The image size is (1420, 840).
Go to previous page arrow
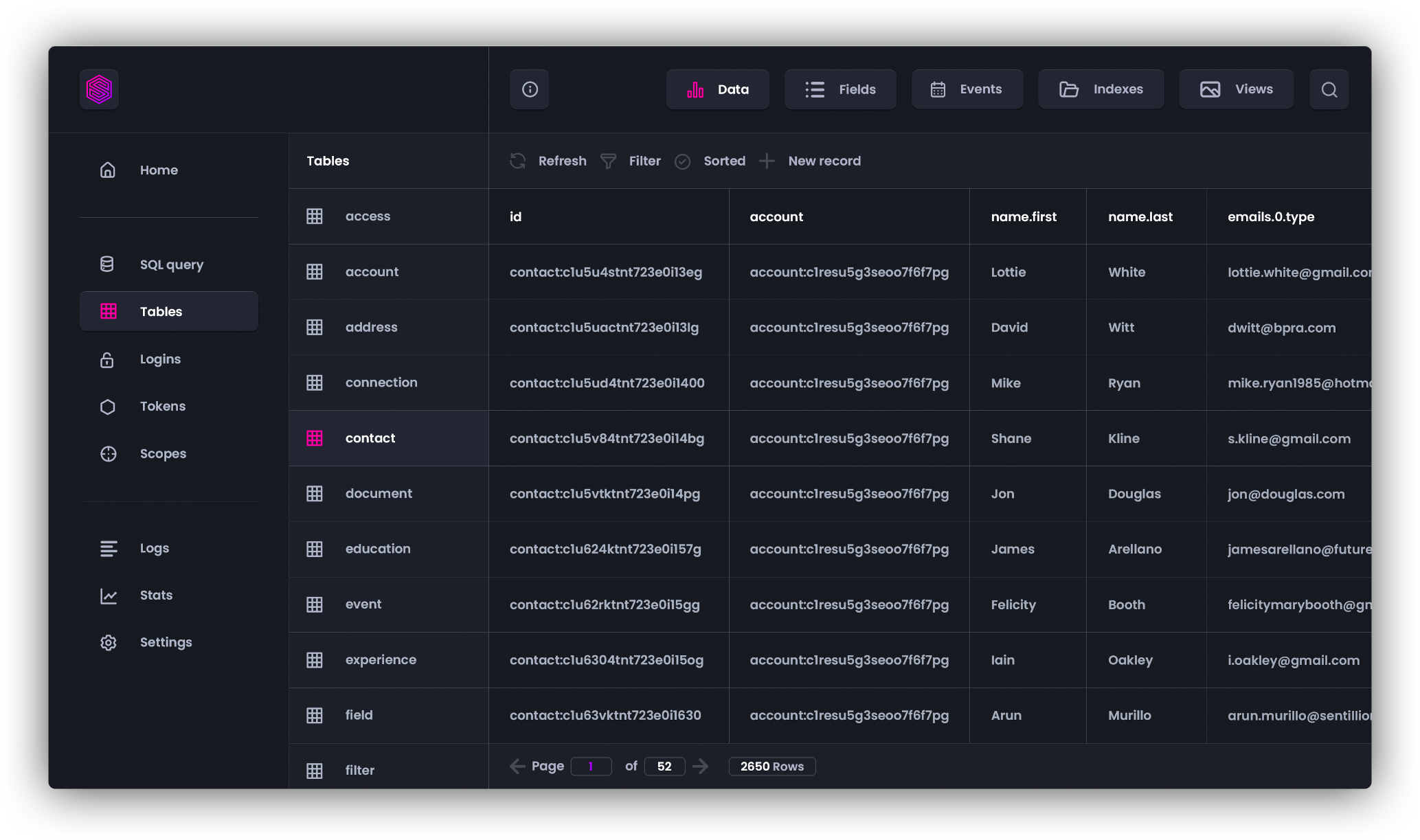pyautogui.click(x=517, y=766)
